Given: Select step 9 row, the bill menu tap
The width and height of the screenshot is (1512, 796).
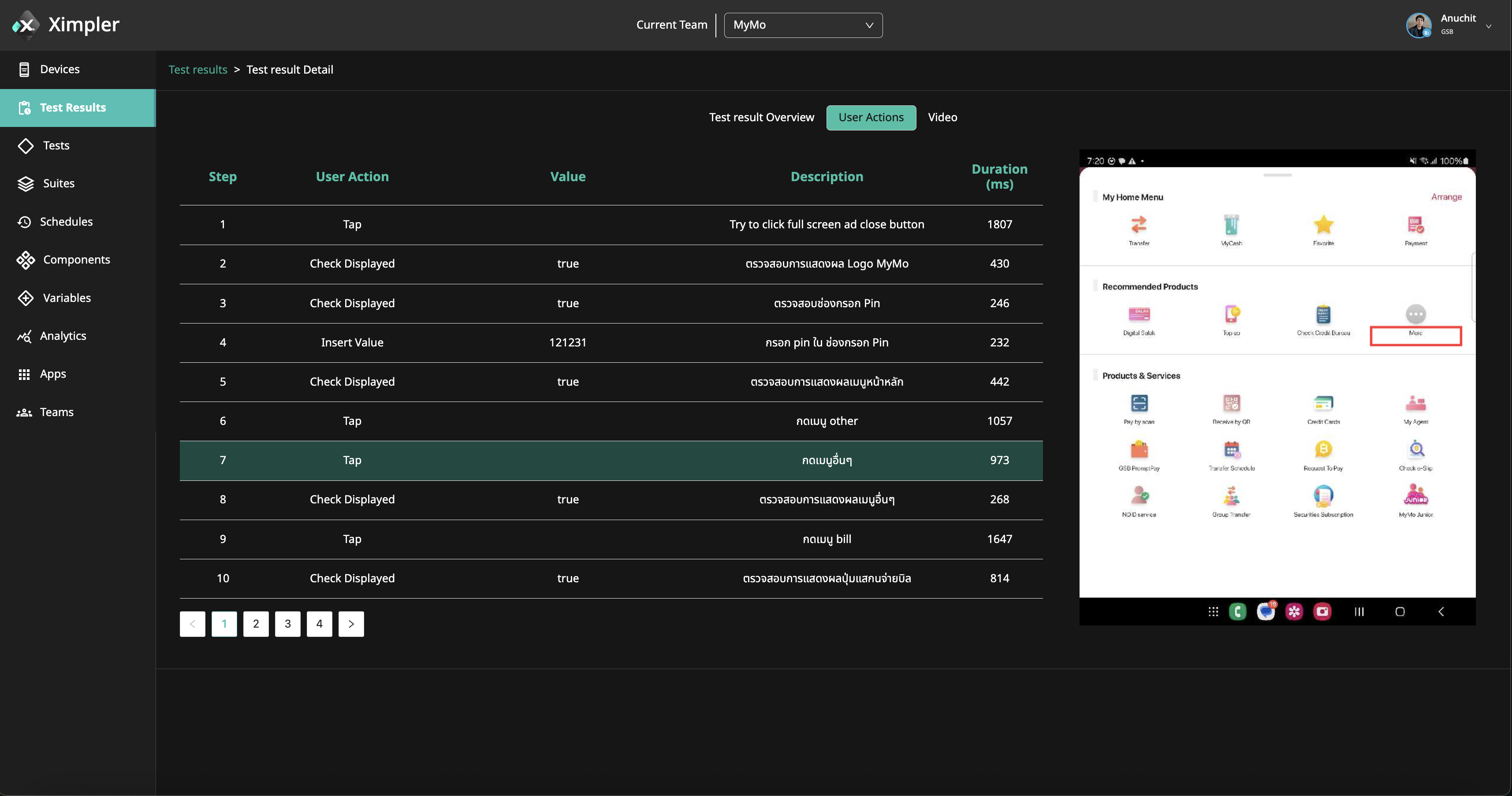Looking at the screenshot, I should [x=611, y=539].
